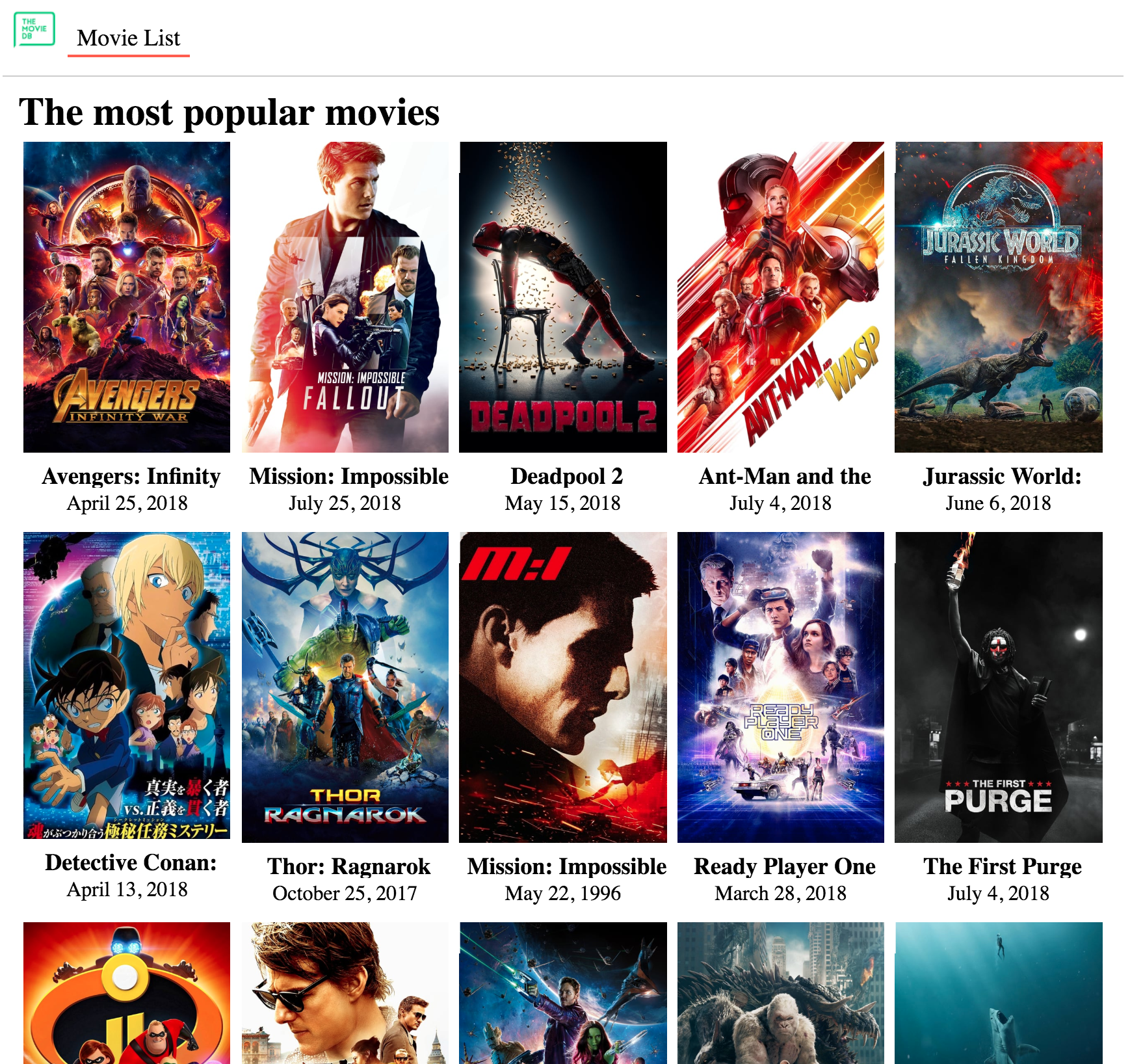This screenshot has width=1130, height=1064.
Task: Open the Thor: Ragnarok title link
Action: coord(348,866)
